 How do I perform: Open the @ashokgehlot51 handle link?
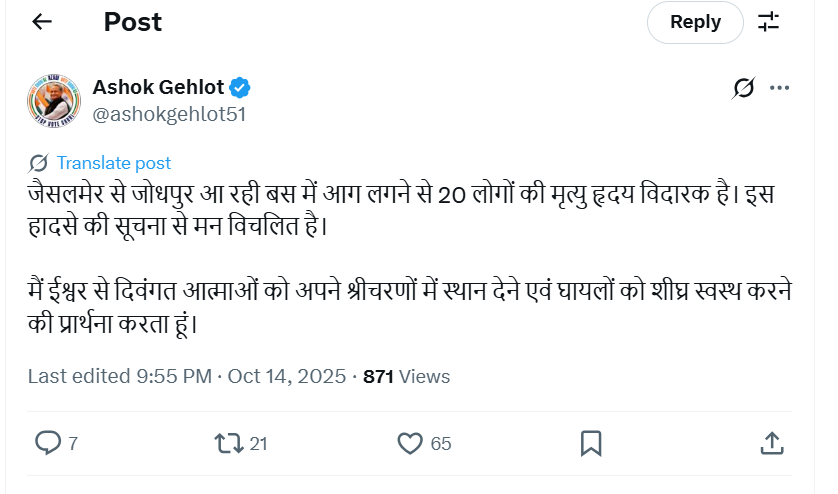169,114
